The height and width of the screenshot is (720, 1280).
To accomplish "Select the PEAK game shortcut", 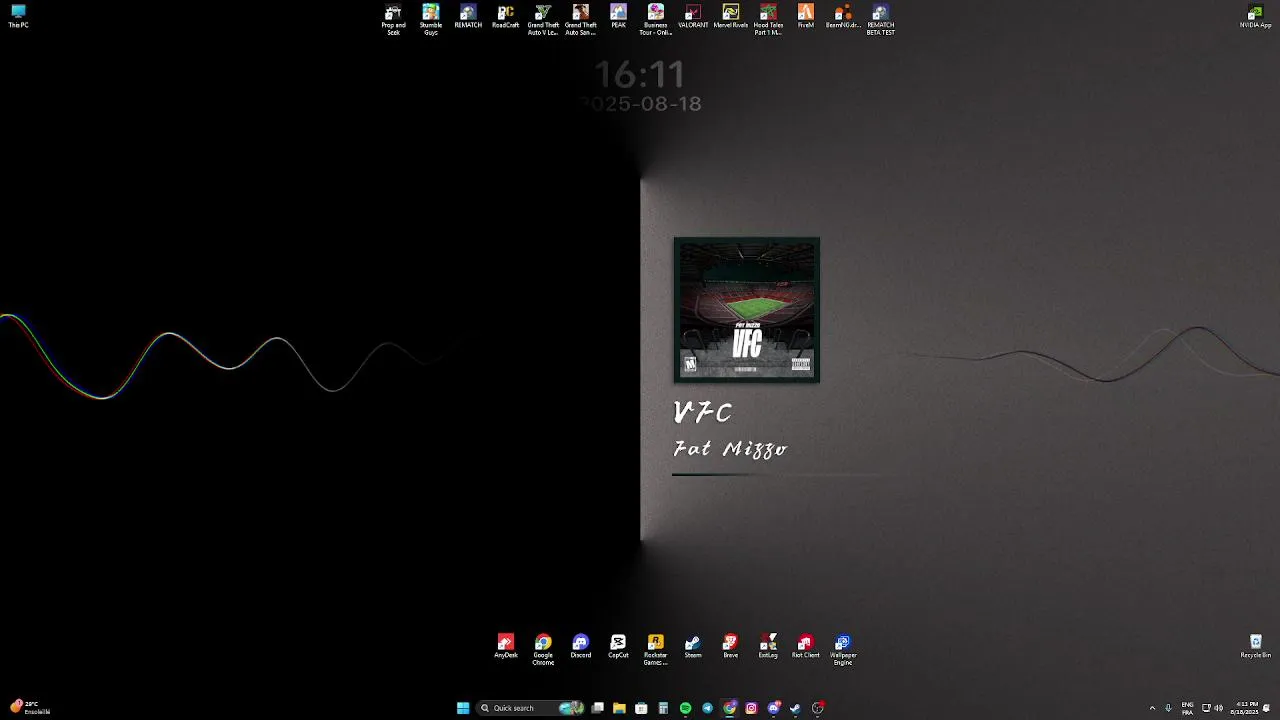I will point(618,17).
